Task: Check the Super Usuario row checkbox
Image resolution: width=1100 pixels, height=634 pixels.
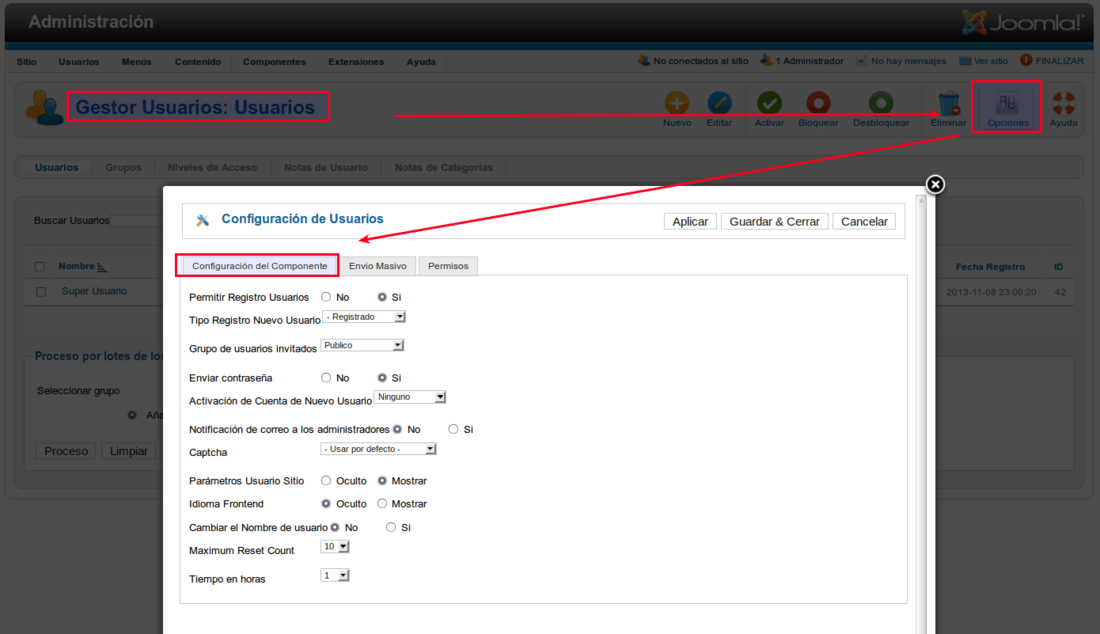Action: (x=41, y=292)
